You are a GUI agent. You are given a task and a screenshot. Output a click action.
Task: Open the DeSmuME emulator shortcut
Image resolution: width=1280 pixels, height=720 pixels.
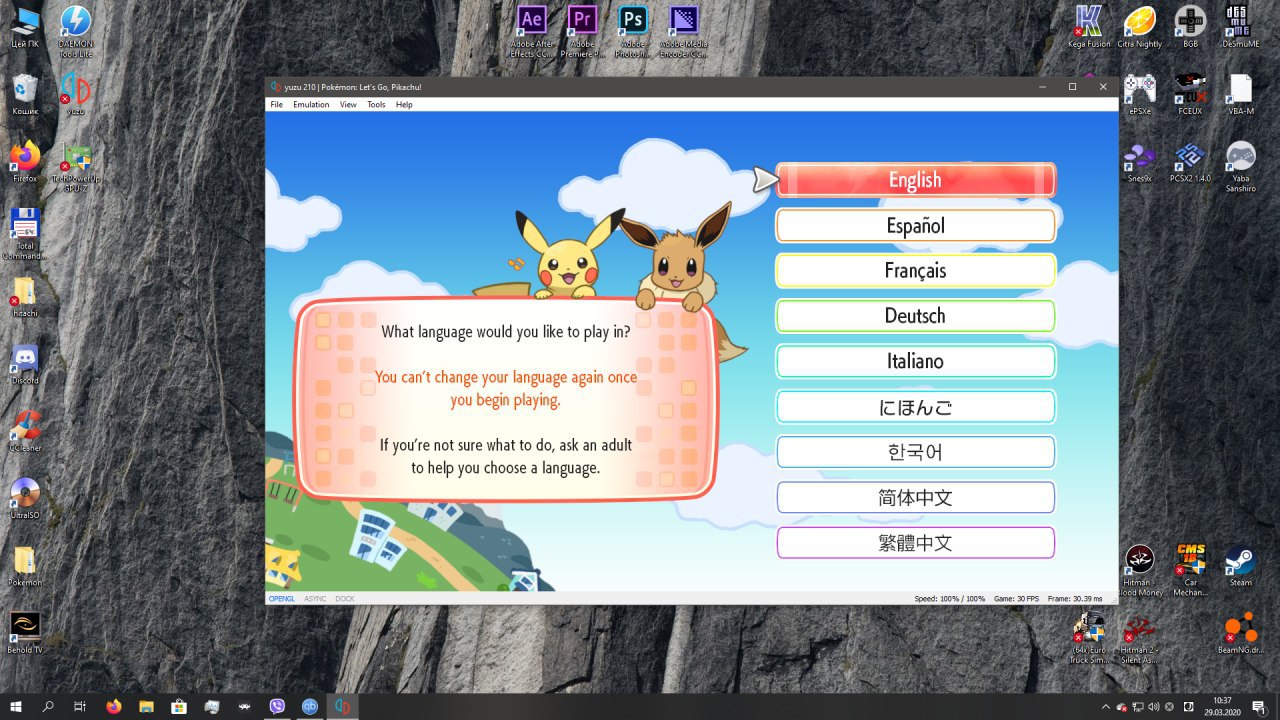(x=1240, y=27)
